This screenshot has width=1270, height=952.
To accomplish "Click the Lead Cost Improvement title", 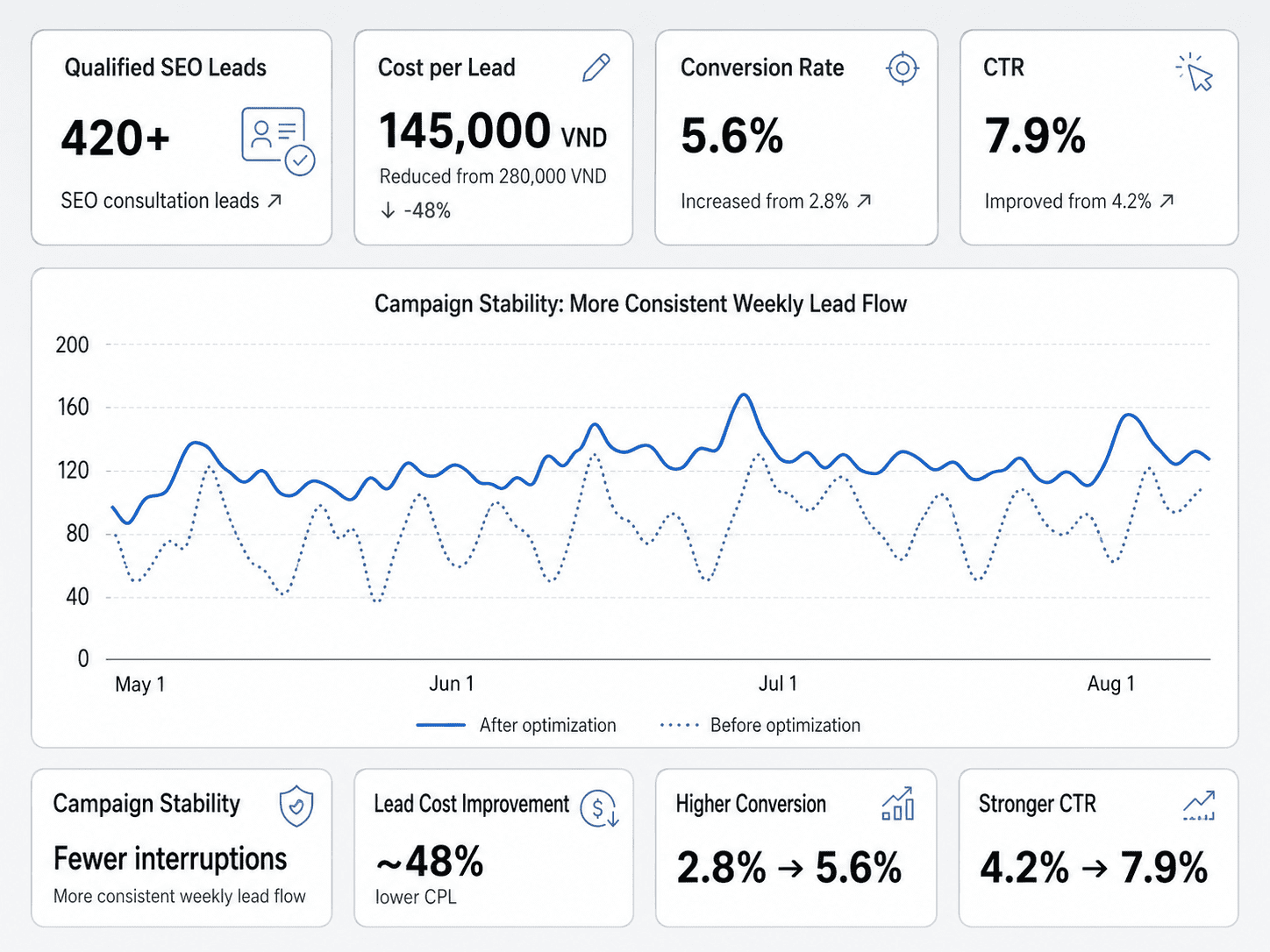I will coord(472,804).
